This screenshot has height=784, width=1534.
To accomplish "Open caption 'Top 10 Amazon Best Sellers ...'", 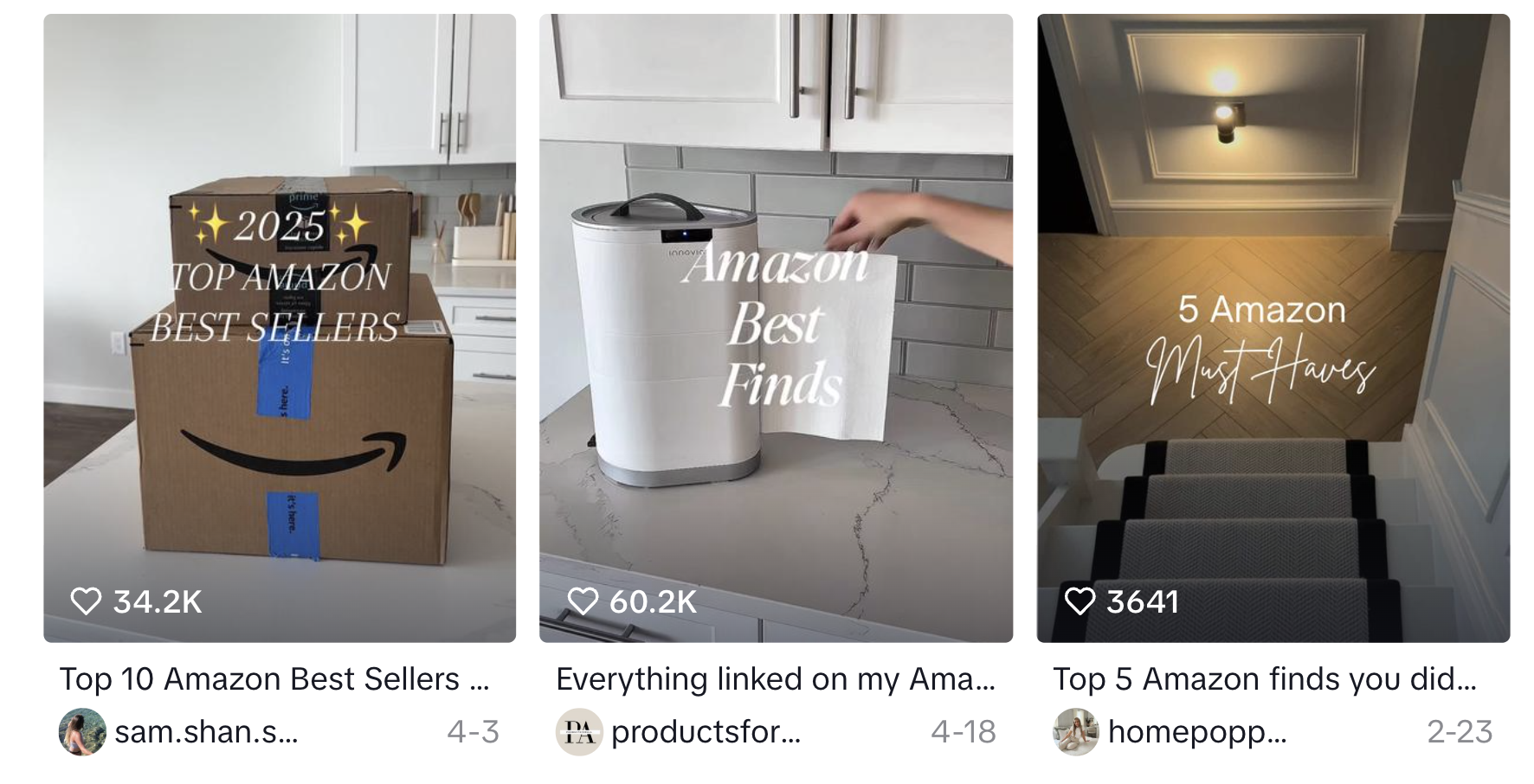I will tap(274, 679).
